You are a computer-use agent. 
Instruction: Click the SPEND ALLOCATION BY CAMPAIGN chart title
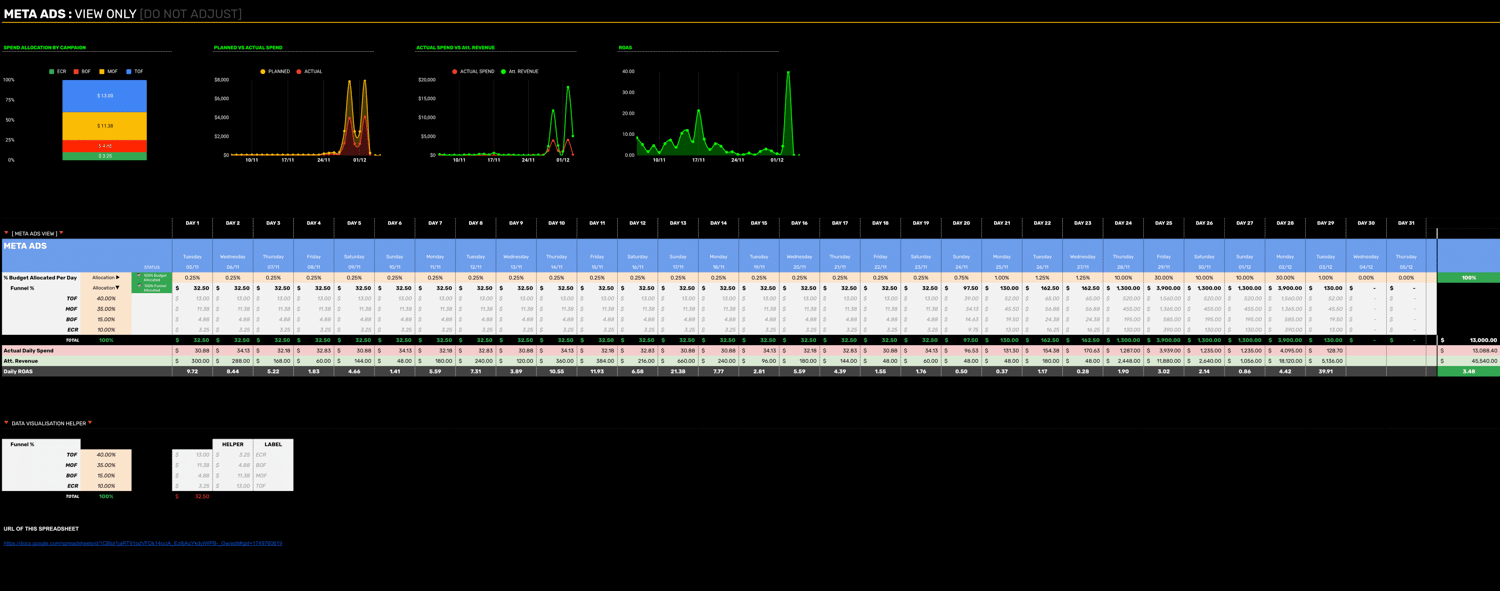(x=45, y=47)
